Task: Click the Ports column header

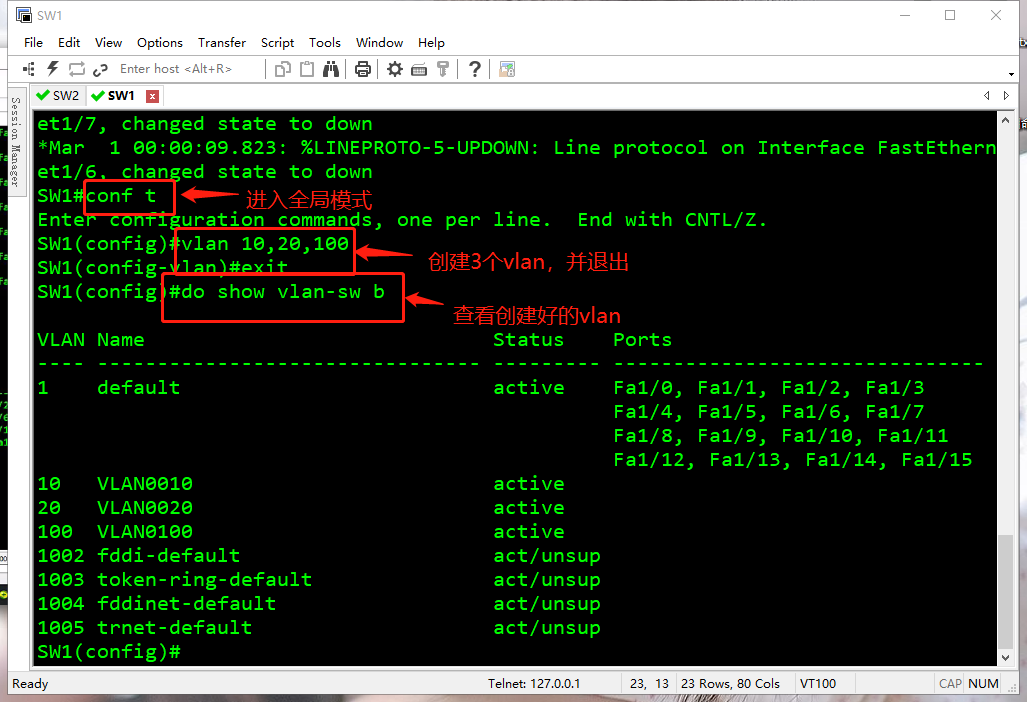Action: (x=642, y=340)
